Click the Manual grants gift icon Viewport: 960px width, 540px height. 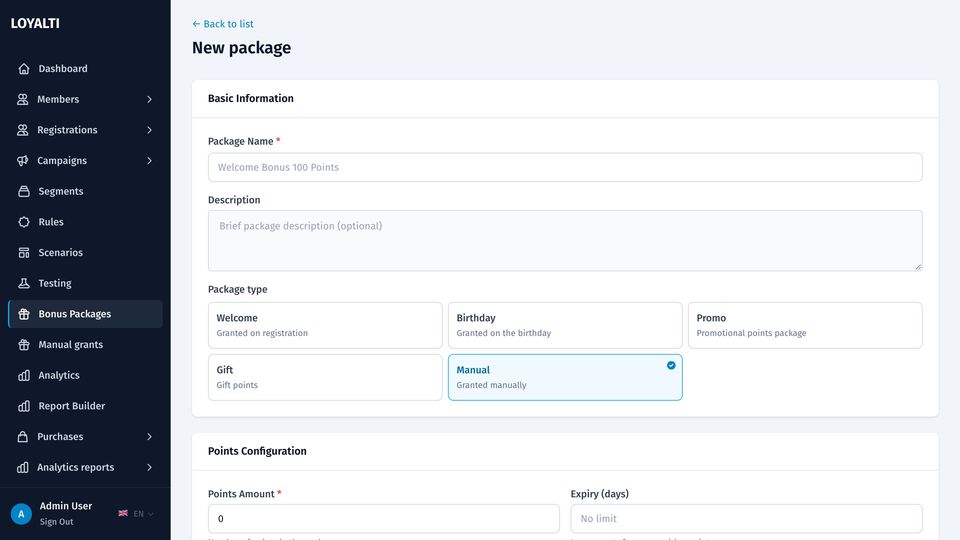[x=24, y=345]
